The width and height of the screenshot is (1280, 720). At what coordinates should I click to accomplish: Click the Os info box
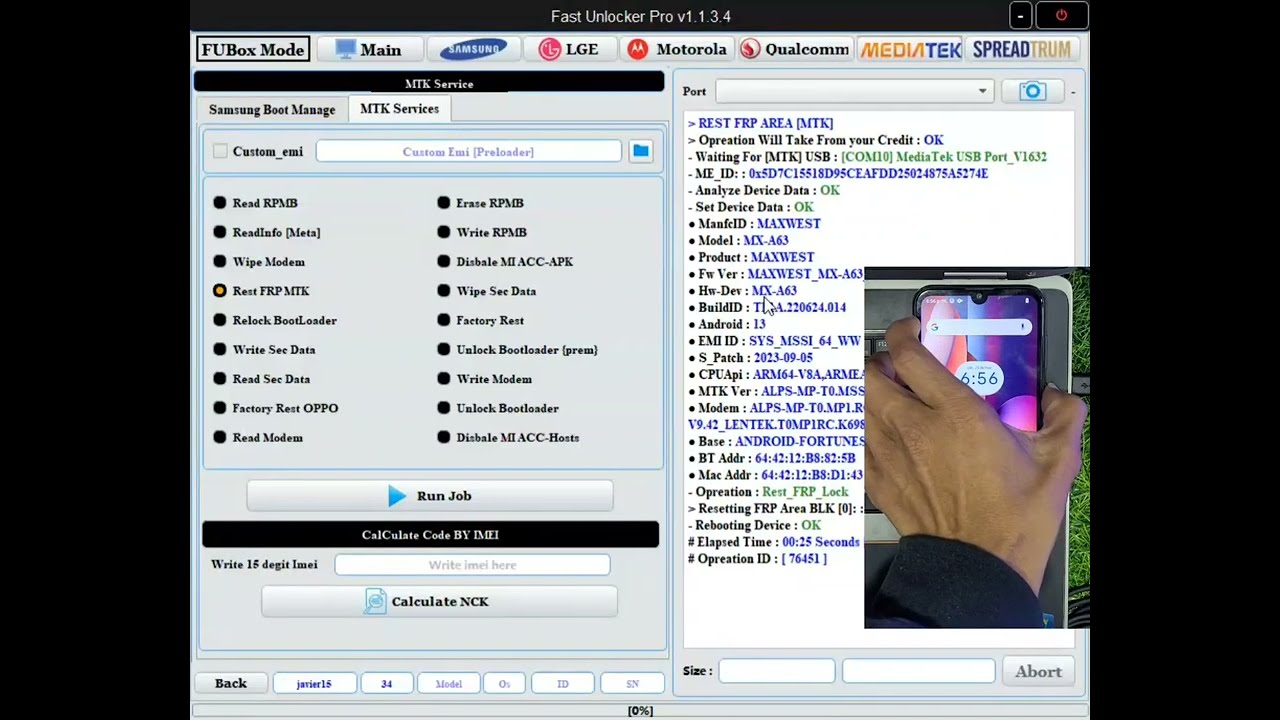click(504, 684)
